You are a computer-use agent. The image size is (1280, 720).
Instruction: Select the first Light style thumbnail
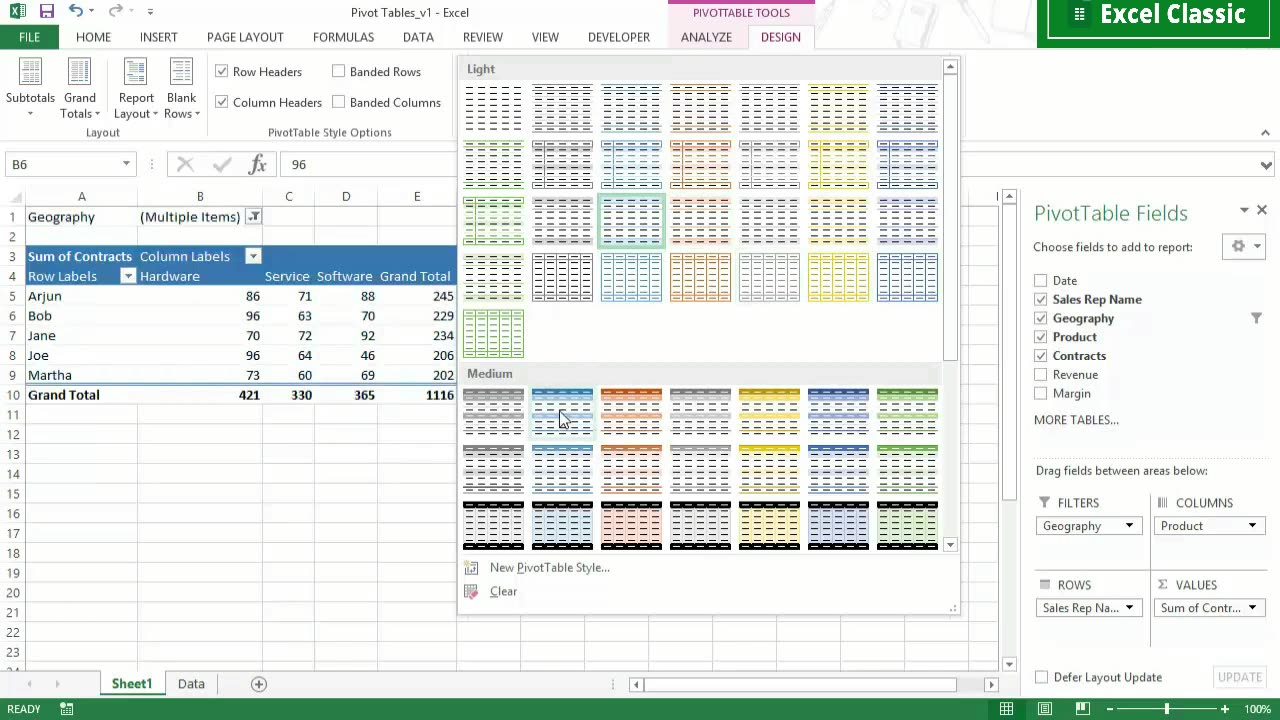(x=493, y=108)
